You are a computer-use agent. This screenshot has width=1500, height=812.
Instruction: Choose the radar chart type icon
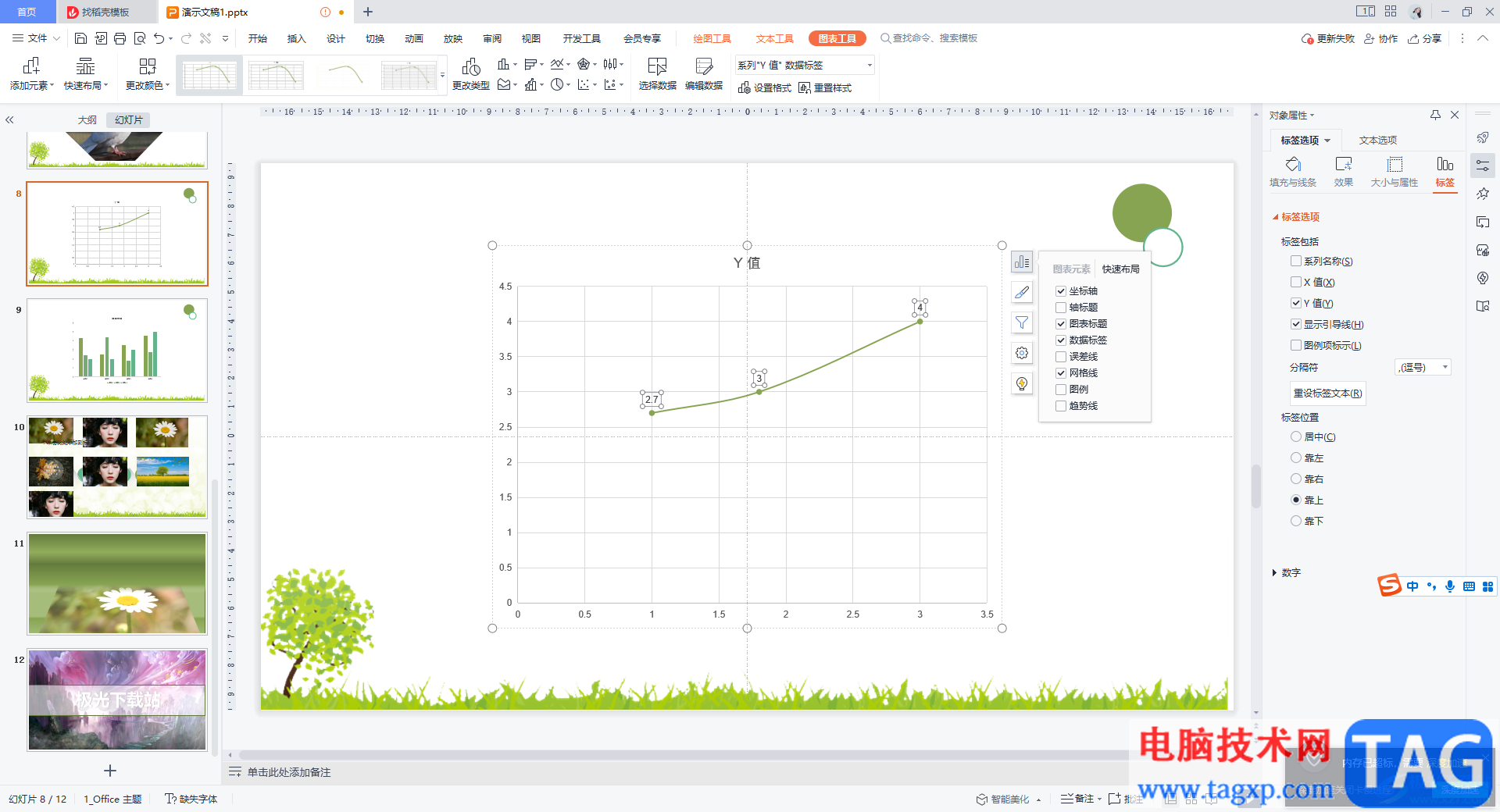point(584,64)
